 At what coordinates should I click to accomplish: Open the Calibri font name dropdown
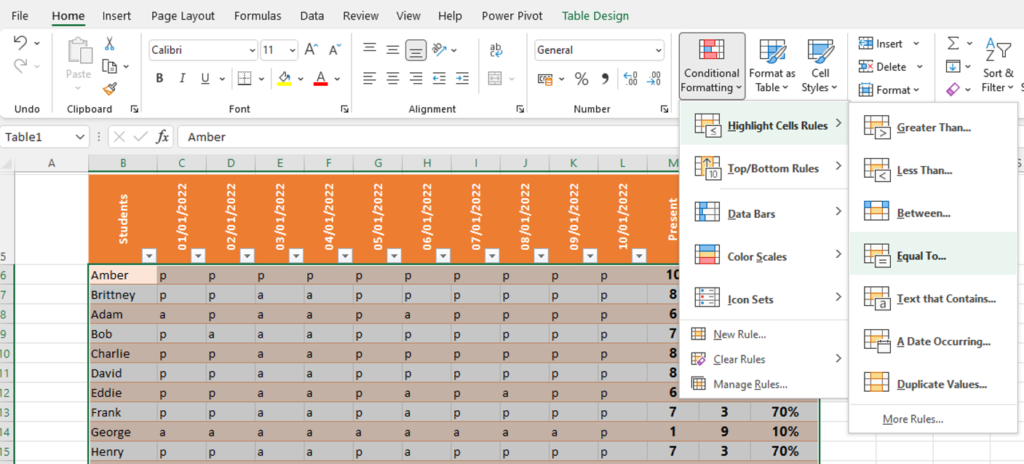(x=253, y=50)
